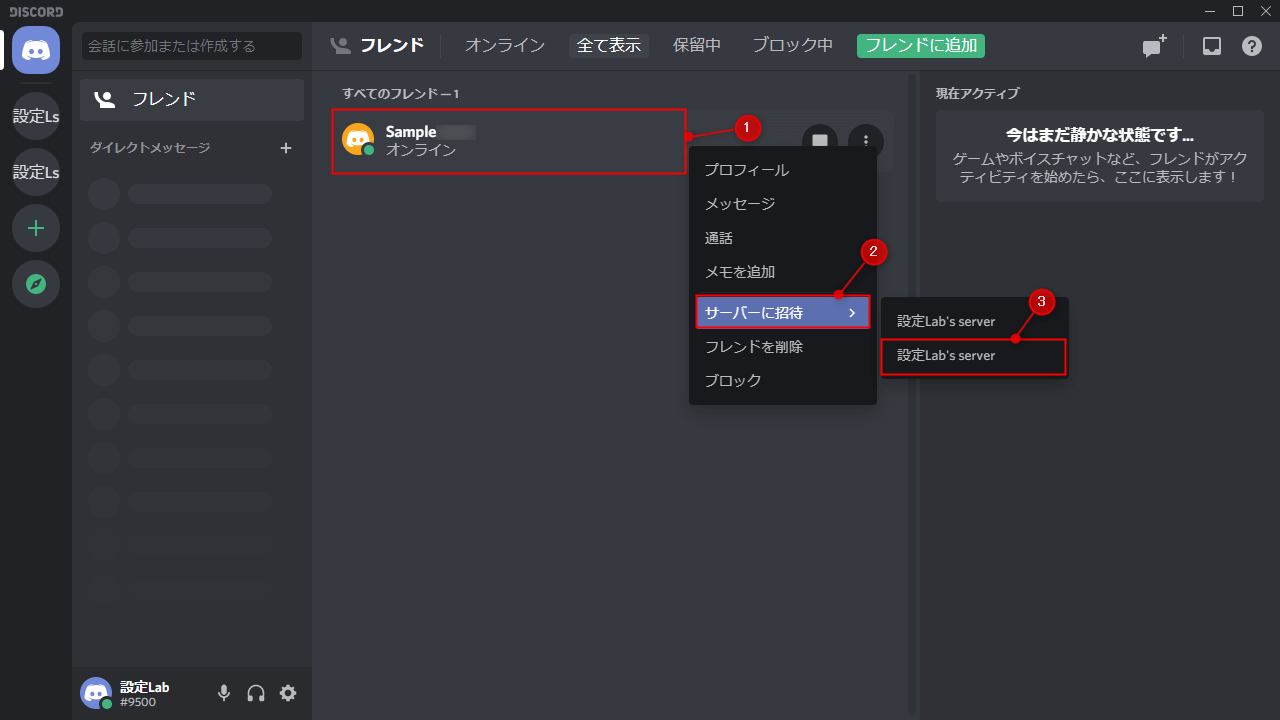Screen dimensions: 1280x720
Task: Create DM with plus next to ダイレクトメッセージ
Action: click(286, 148)
